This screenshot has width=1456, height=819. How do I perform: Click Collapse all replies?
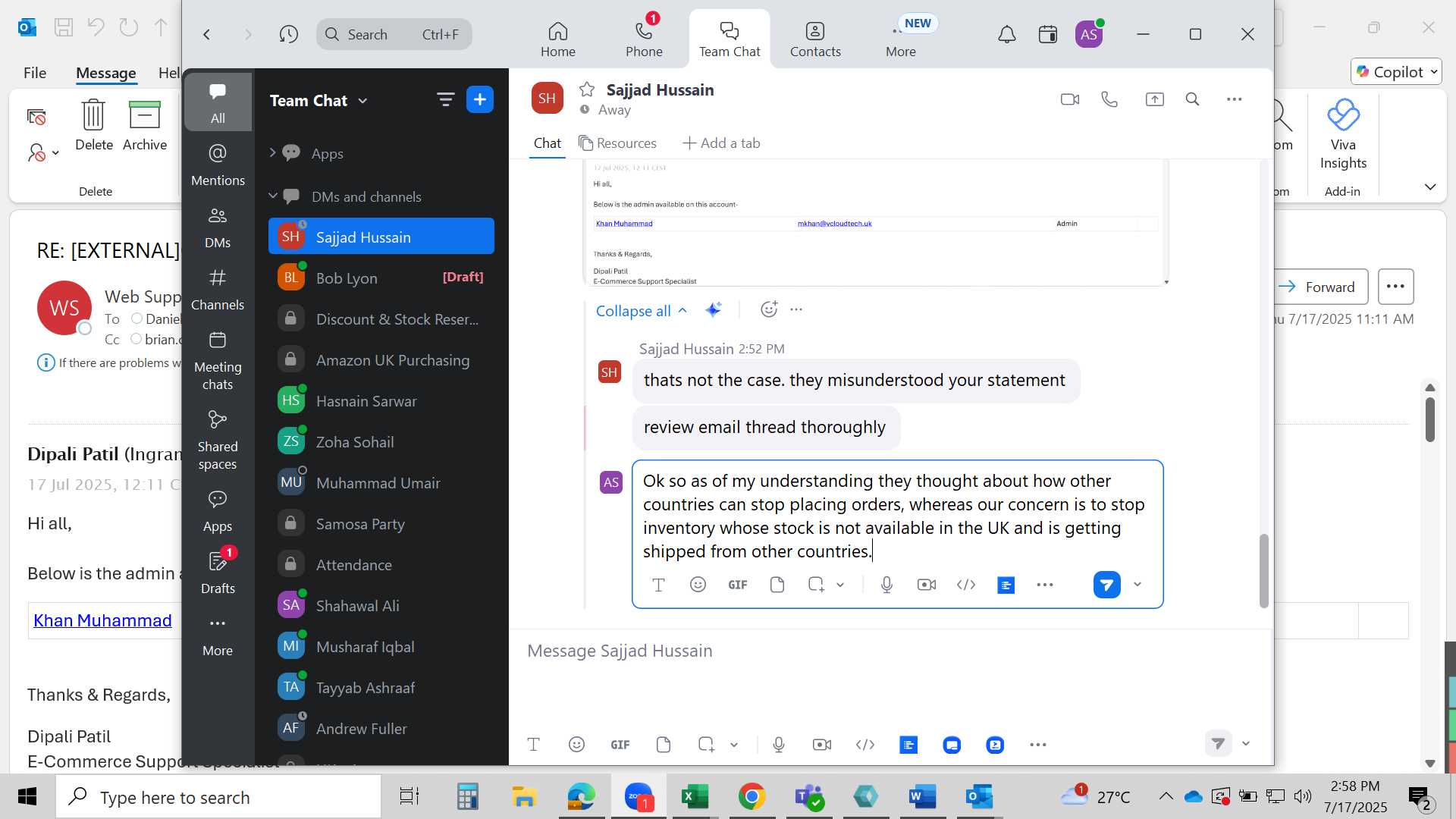[641, 311]
